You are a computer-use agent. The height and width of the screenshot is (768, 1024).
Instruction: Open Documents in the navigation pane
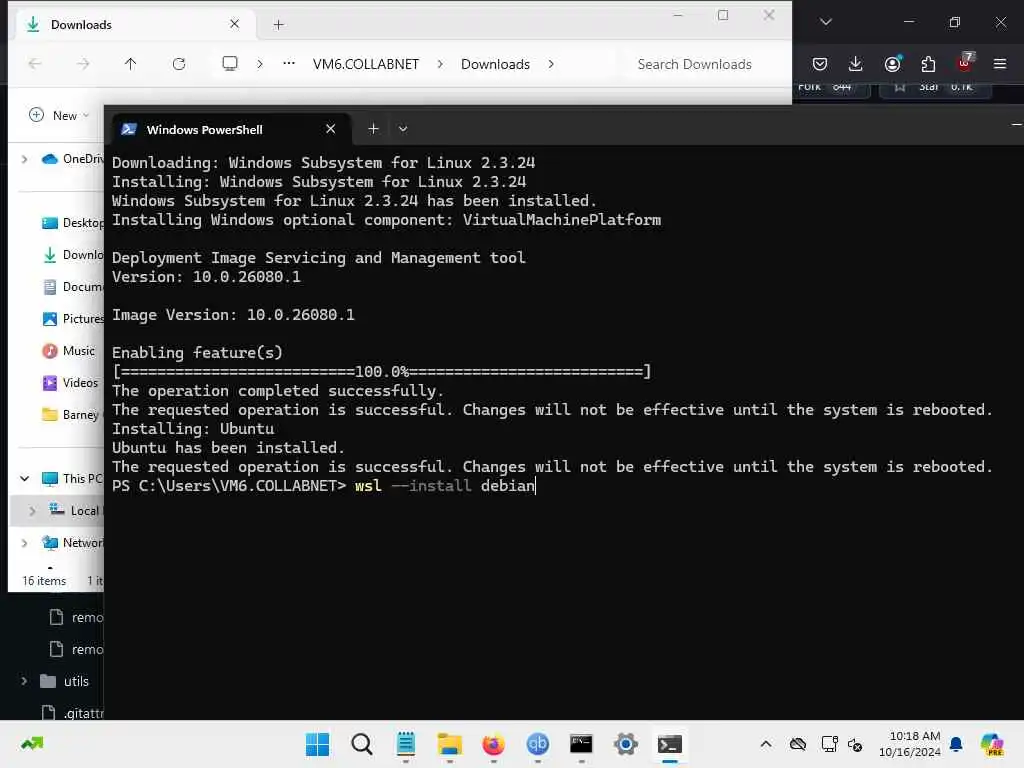tap(72, 287)
